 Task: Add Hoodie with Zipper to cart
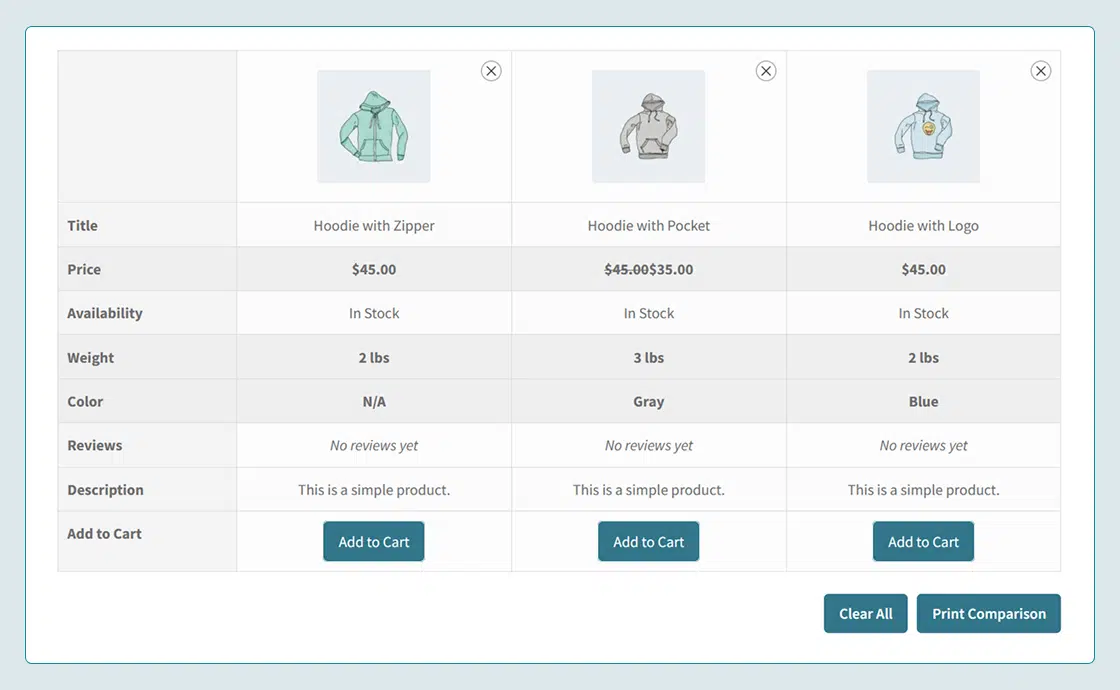pyautogui.click(x=374, y=542)
